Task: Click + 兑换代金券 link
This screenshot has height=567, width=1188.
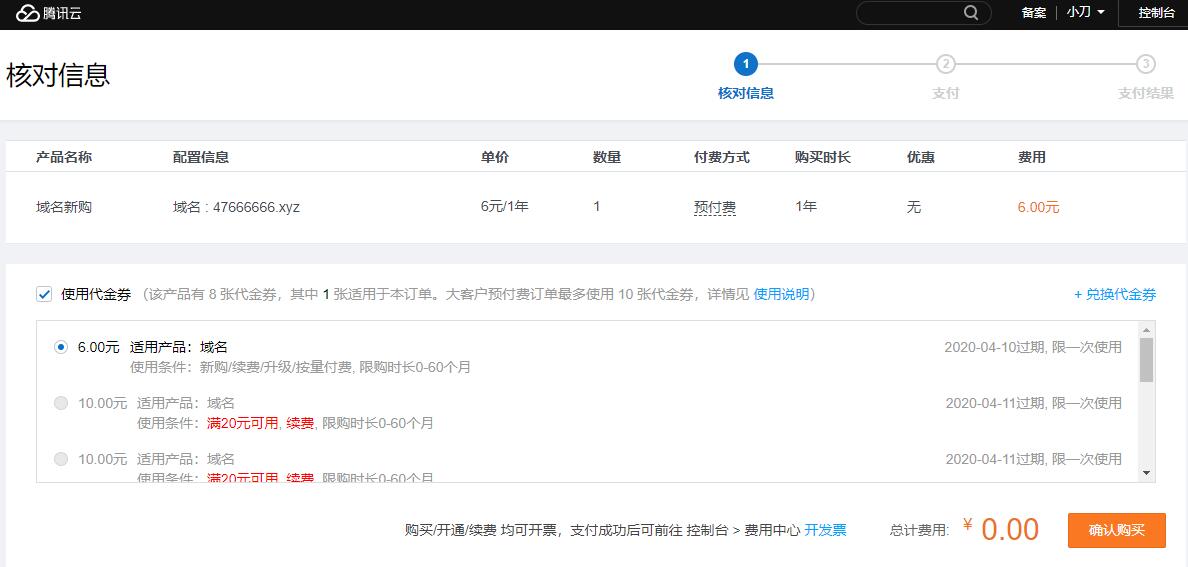Action: point(1115,294)
